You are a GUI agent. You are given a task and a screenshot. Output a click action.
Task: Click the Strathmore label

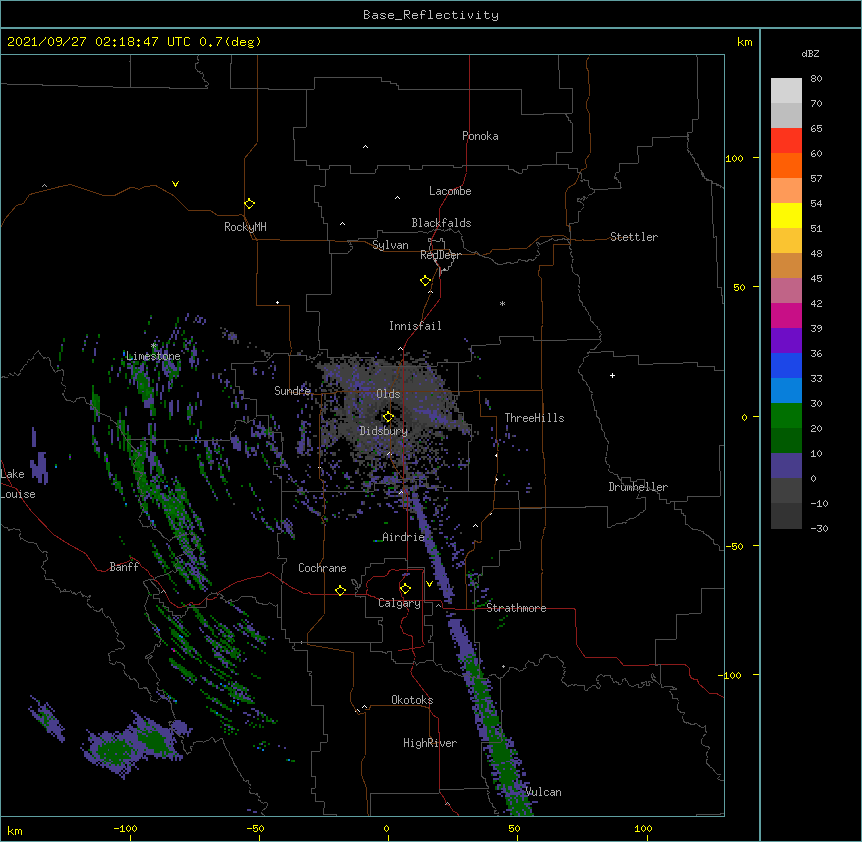516,608
